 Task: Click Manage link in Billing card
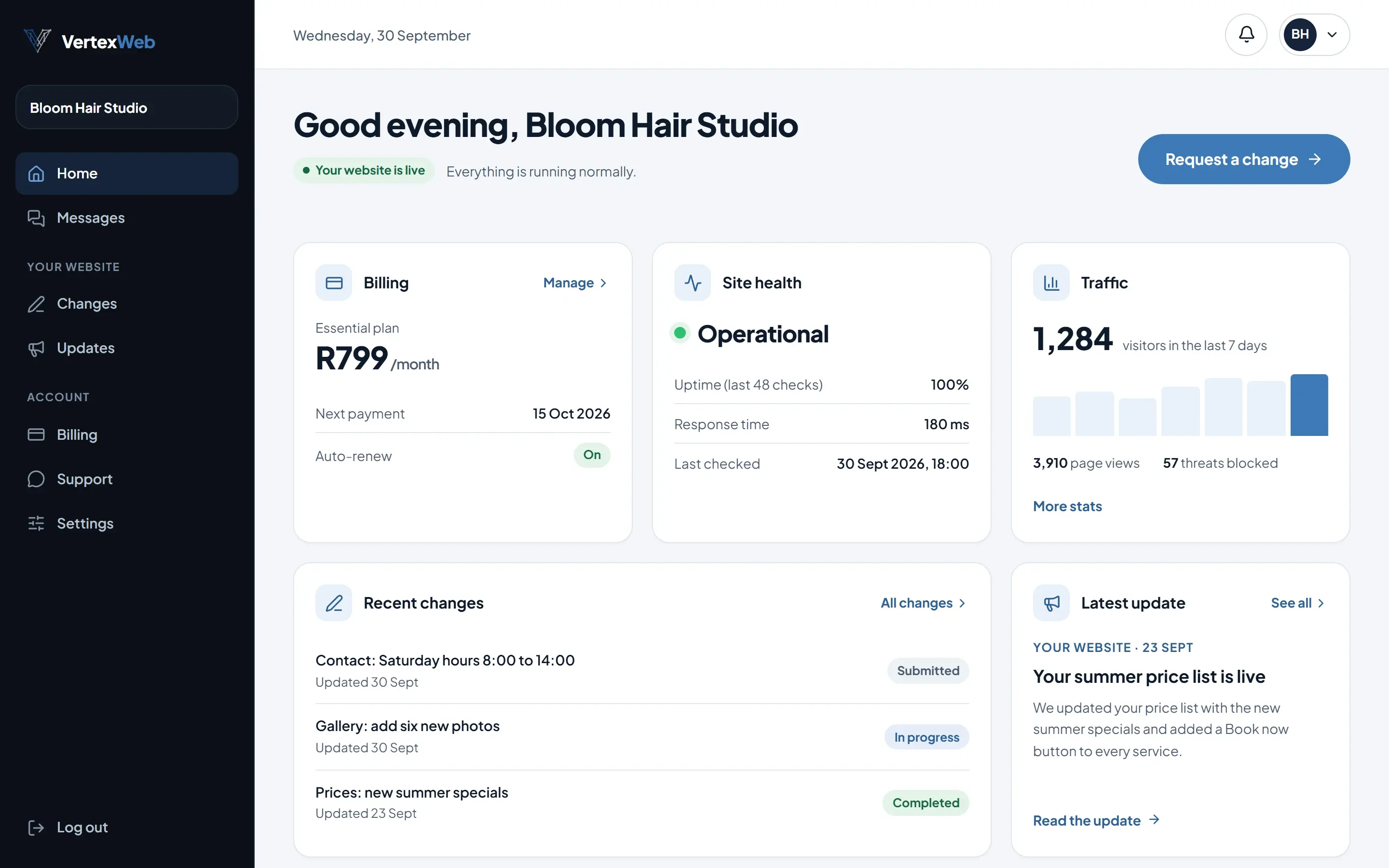(574, 283)
